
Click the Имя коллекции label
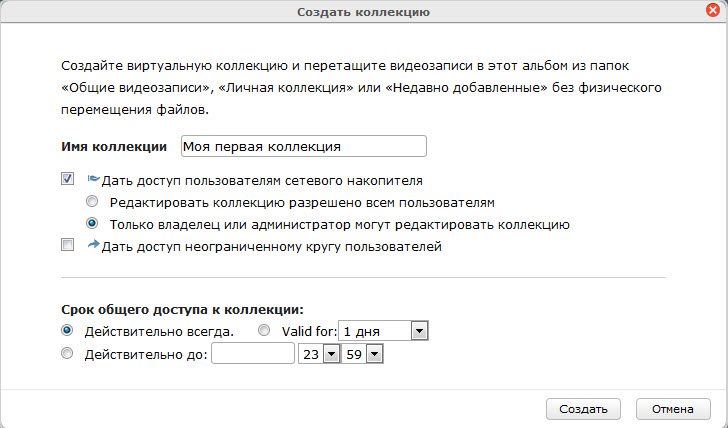pyautogui.click(x=114, y=147)
